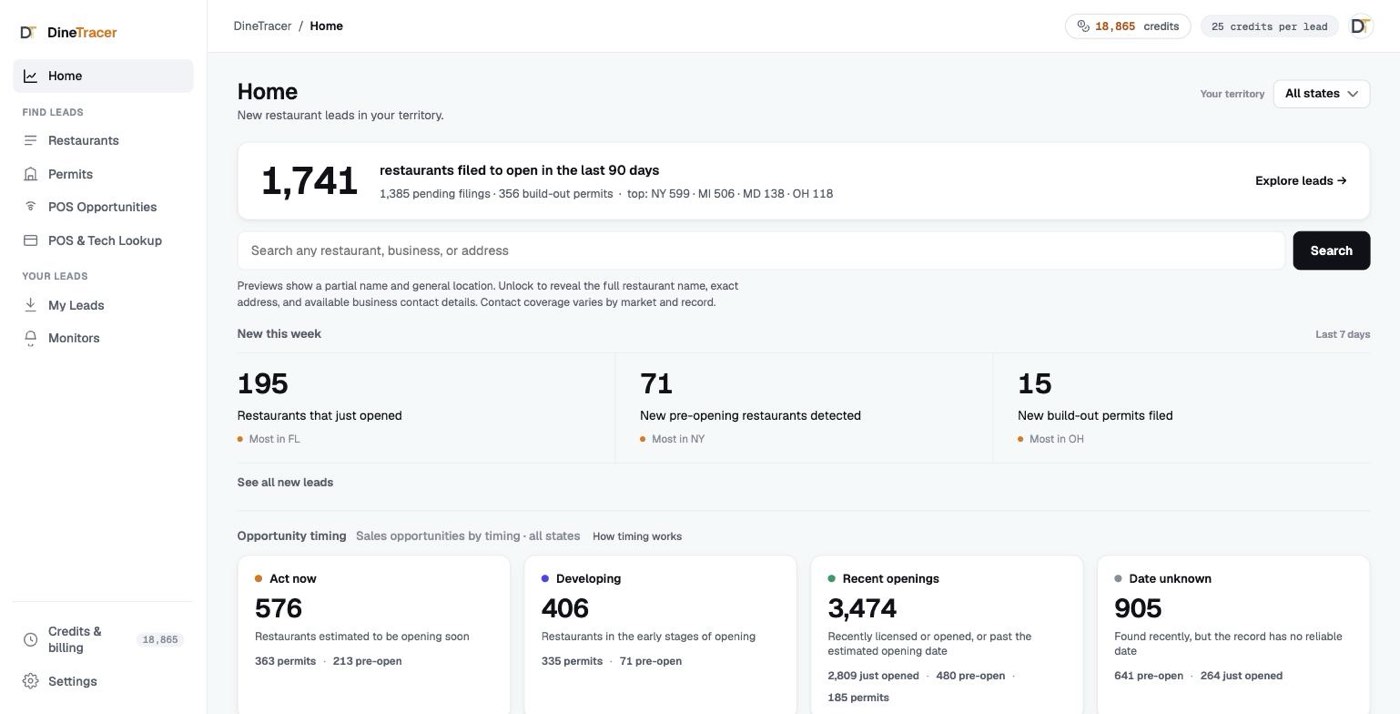1400x714 pixels.
Task: Open the Date unknown opportunity card
Action: pyautogui.click(x=1233, y=635)
